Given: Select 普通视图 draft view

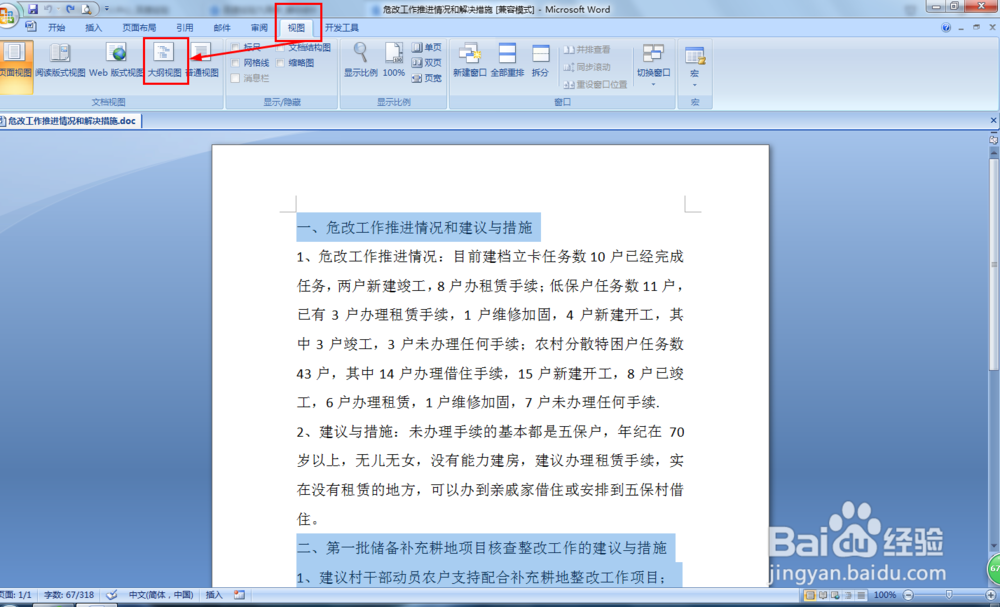Looking at the screenshot, I should (202, 60).
